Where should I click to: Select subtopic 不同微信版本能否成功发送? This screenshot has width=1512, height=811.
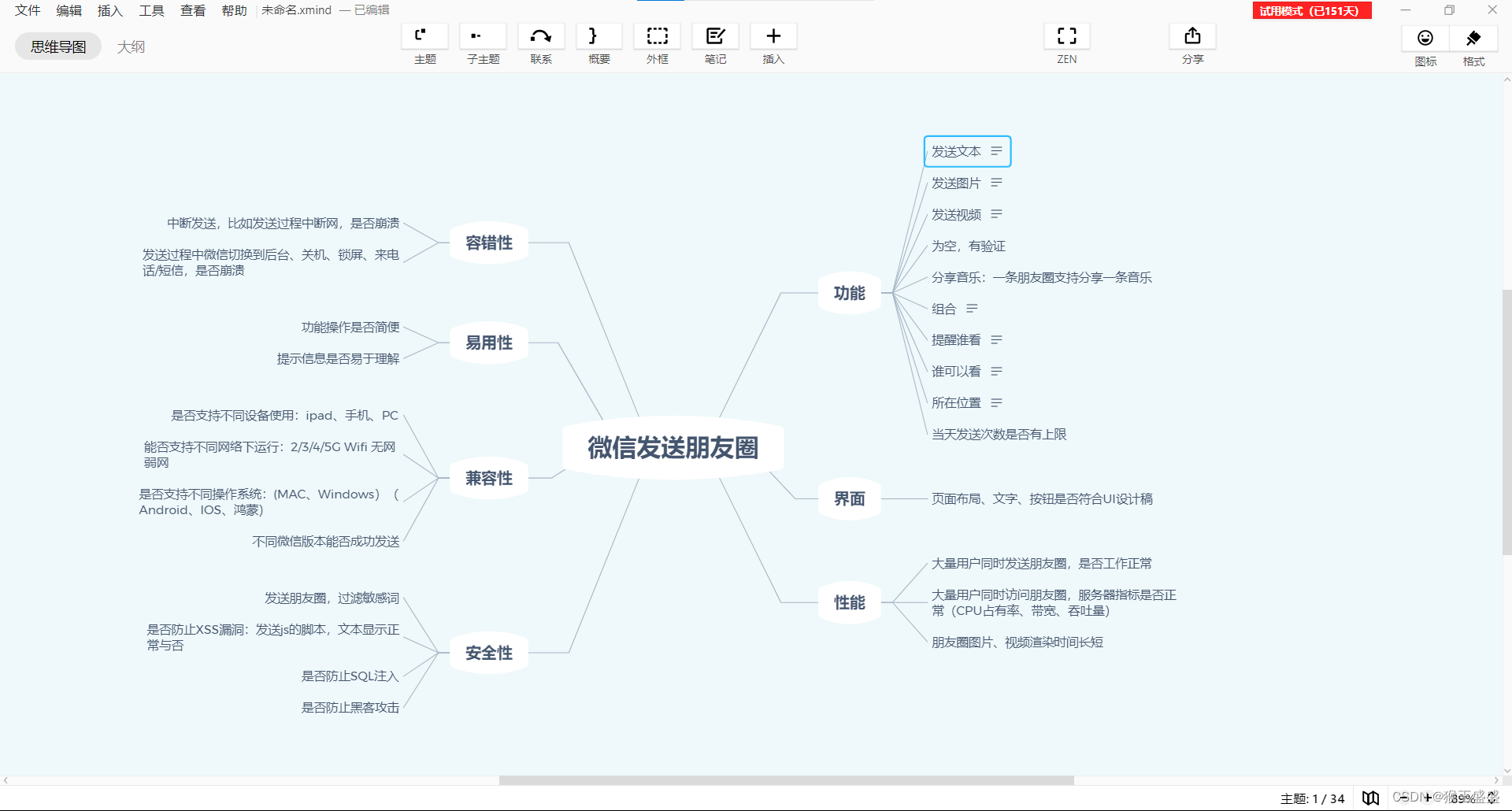pyautogui.click(x=325, y=541)
